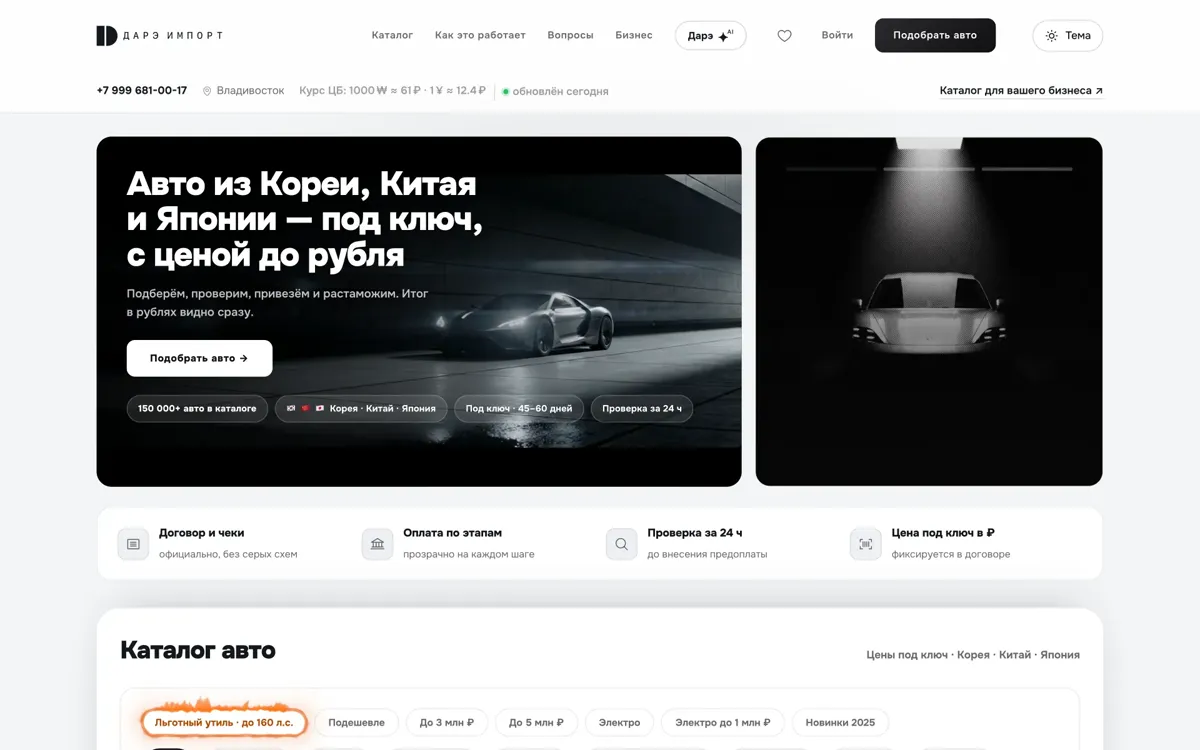Click the Под ключ · 45–60 дней chip
Viewport: 1200px width, 750px height.
(519, 408)
